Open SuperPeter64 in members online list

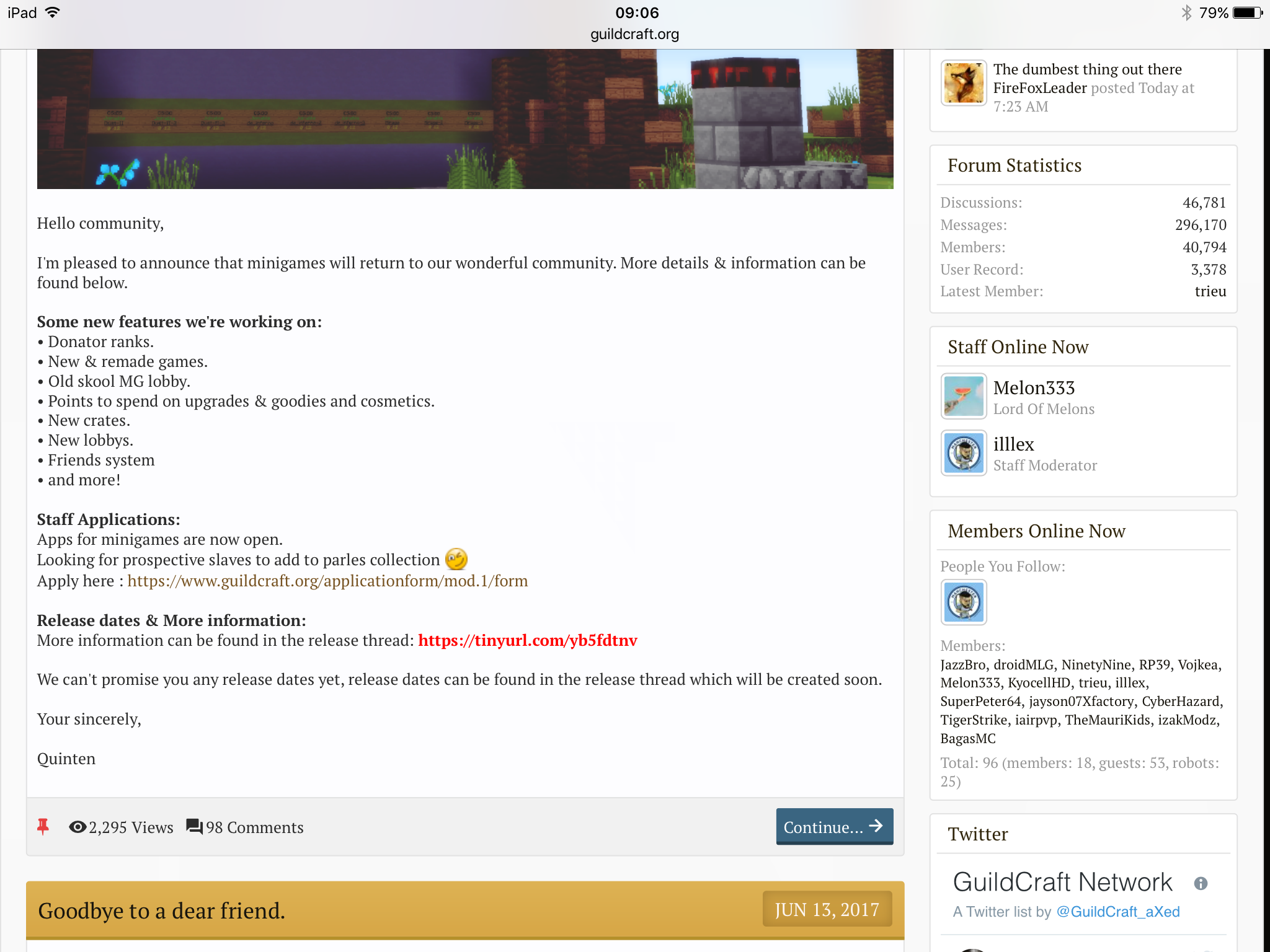click(980, 701)
